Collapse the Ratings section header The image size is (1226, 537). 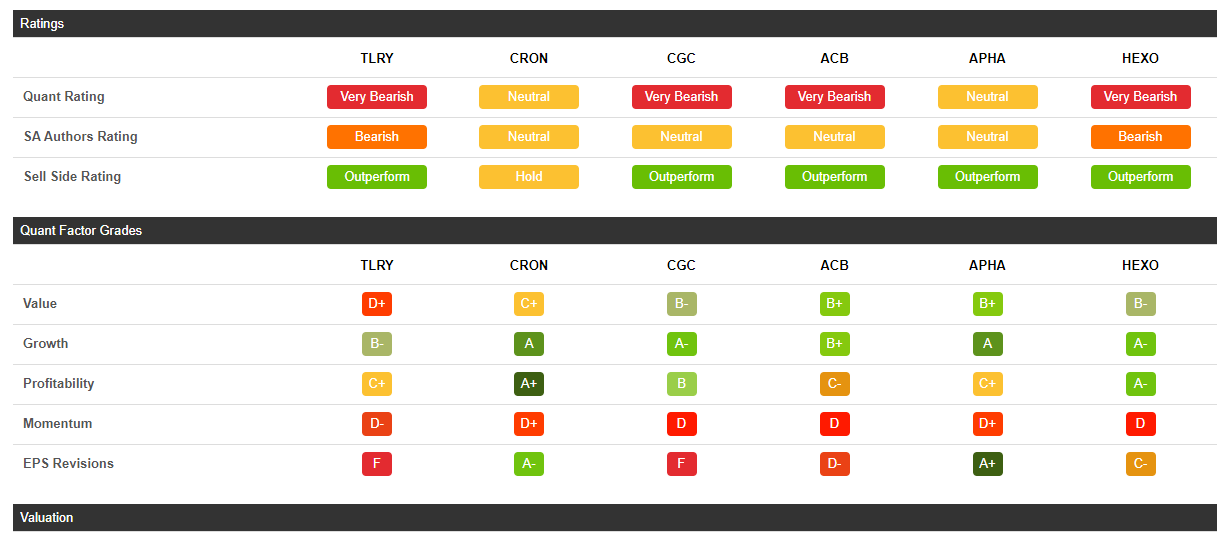(x=42, y=23)
